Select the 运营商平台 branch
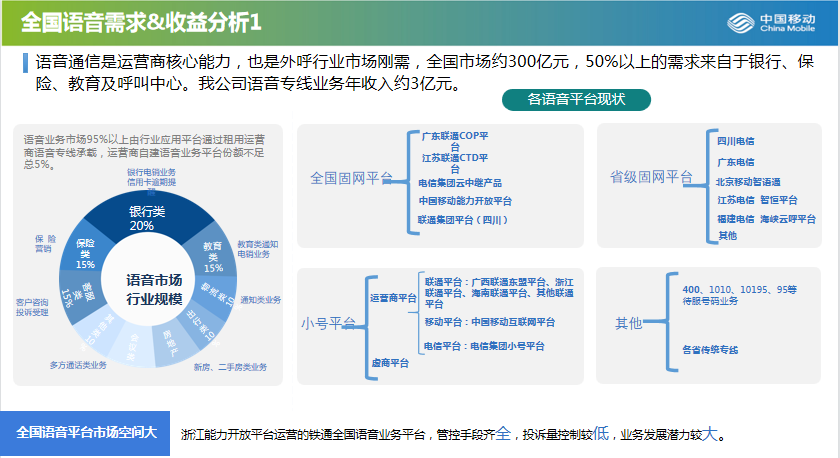Image resolution: width=840 pixels, height=458 pixels. click(393, 298)
